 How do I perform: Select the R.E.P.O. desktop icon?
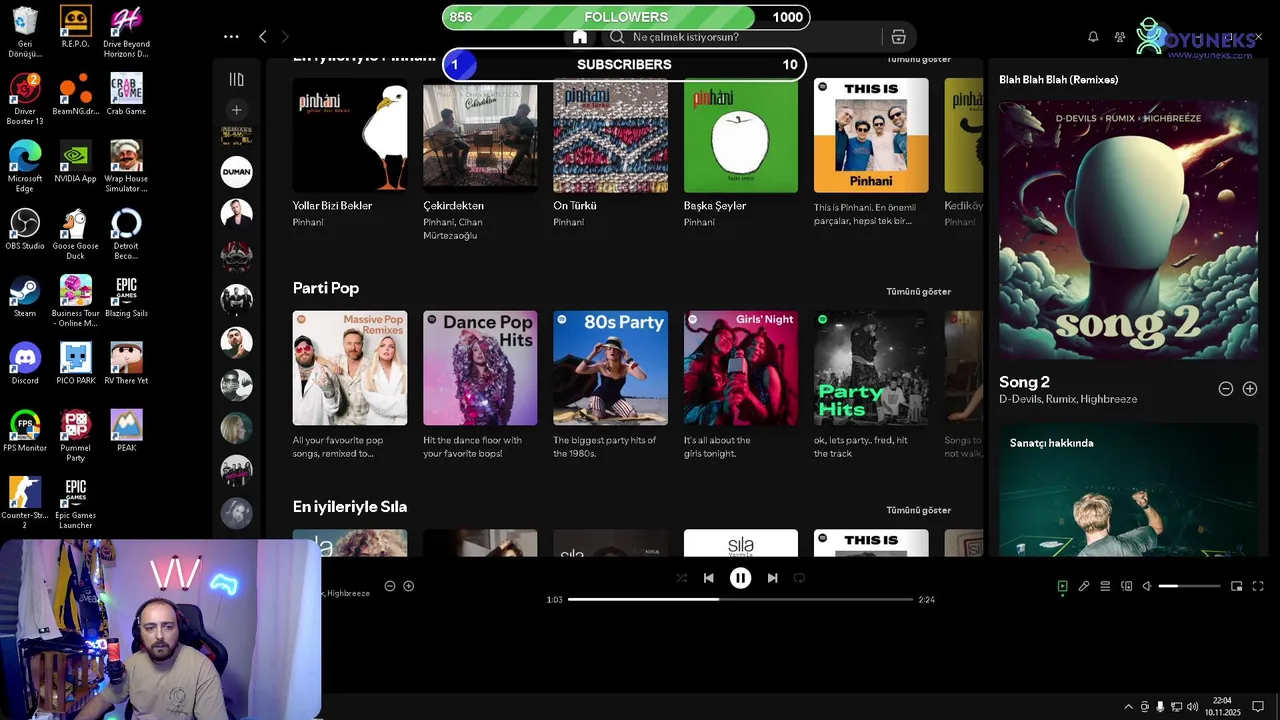[x=75, y=27]
